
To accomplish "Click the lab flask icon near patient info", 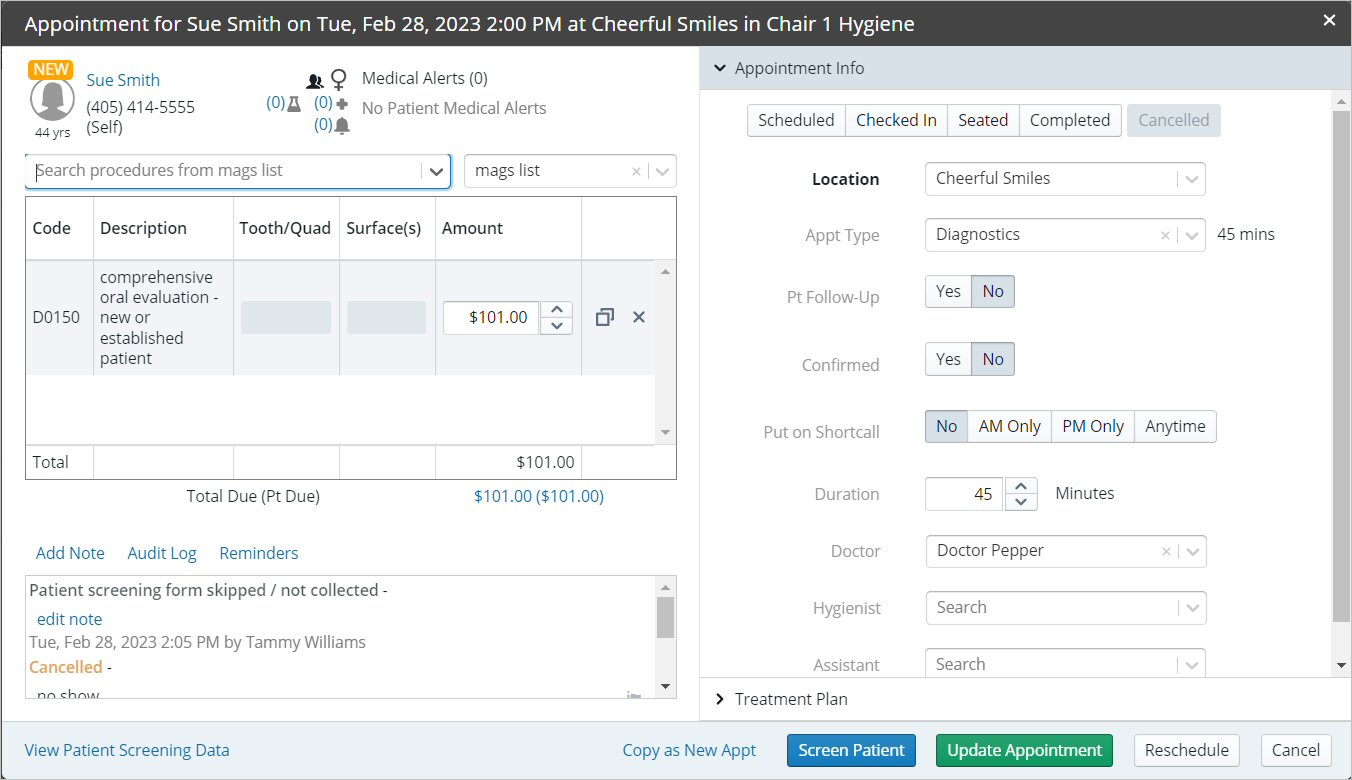I will point(294,103).
